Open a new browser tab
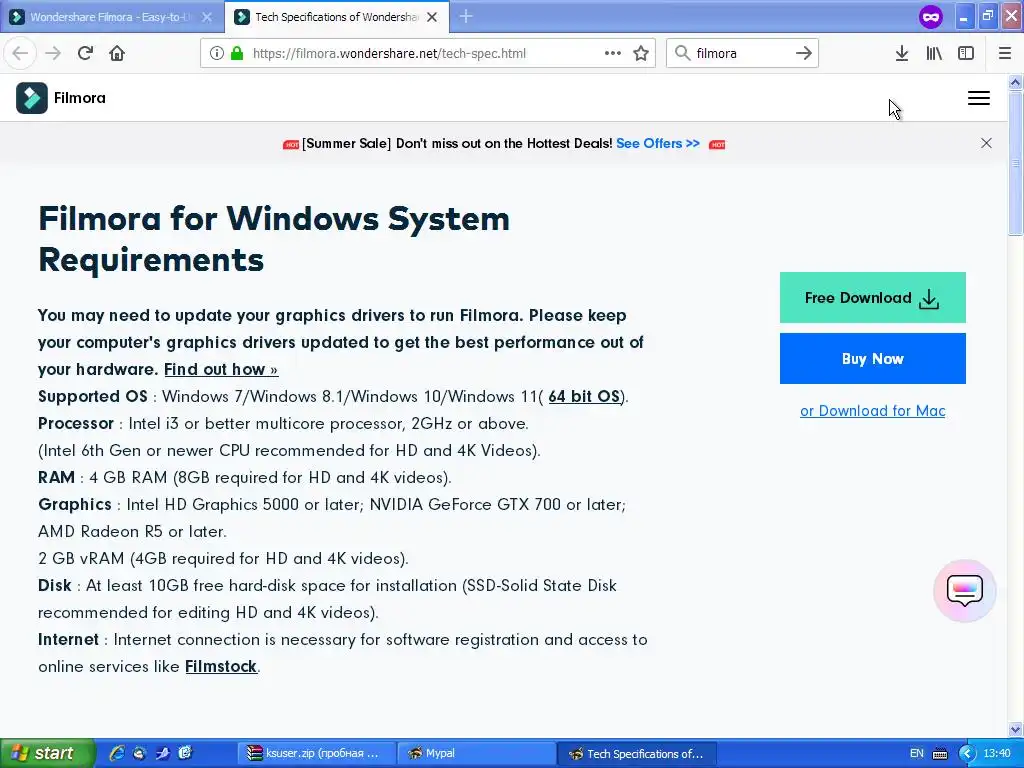The height and width of the screenshot is (768, 1024). [466, 16]
